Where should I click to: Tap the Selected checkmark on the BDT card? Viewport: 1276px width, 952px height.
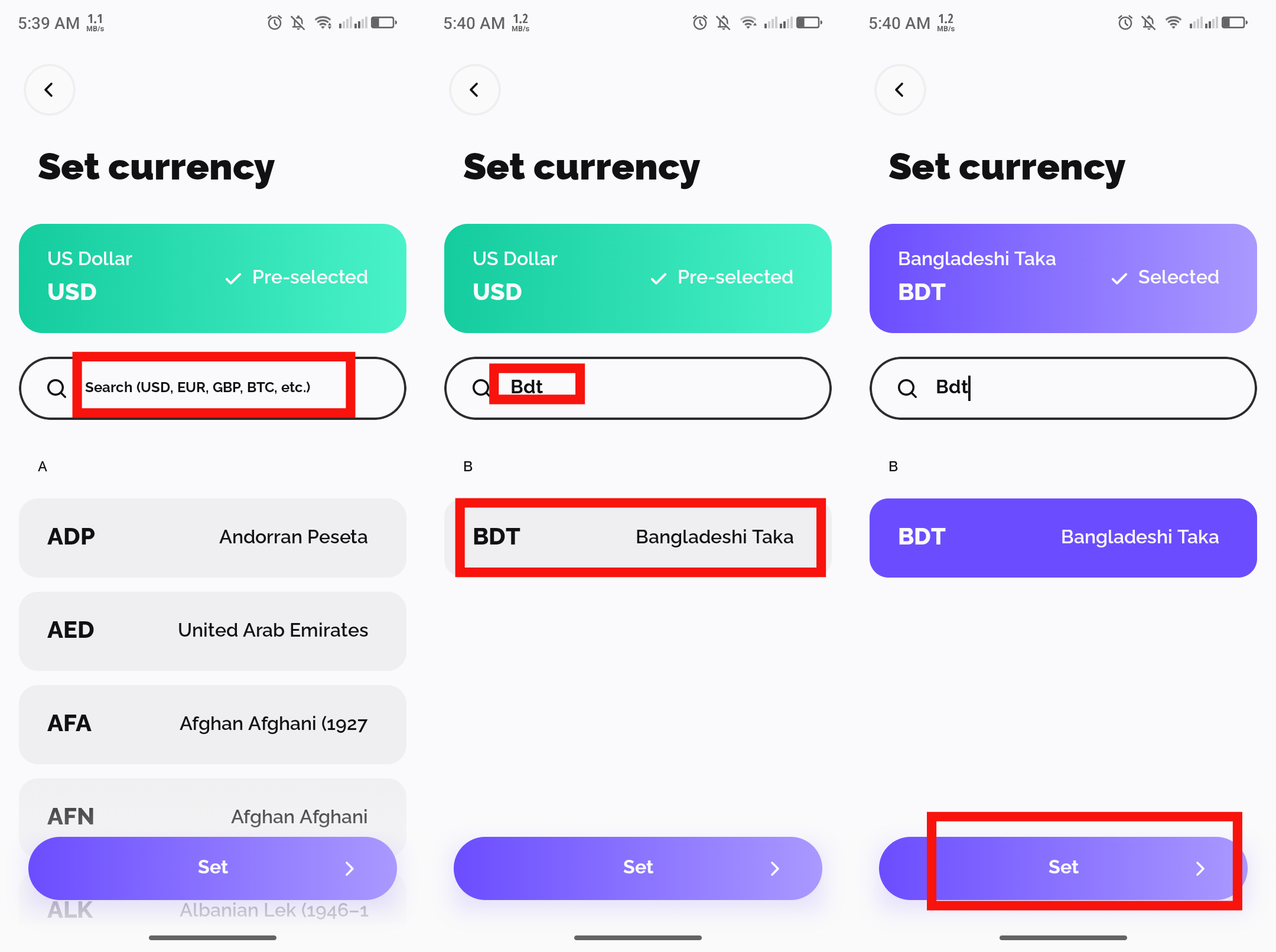pyautogui.click(x=1119, y=278)
